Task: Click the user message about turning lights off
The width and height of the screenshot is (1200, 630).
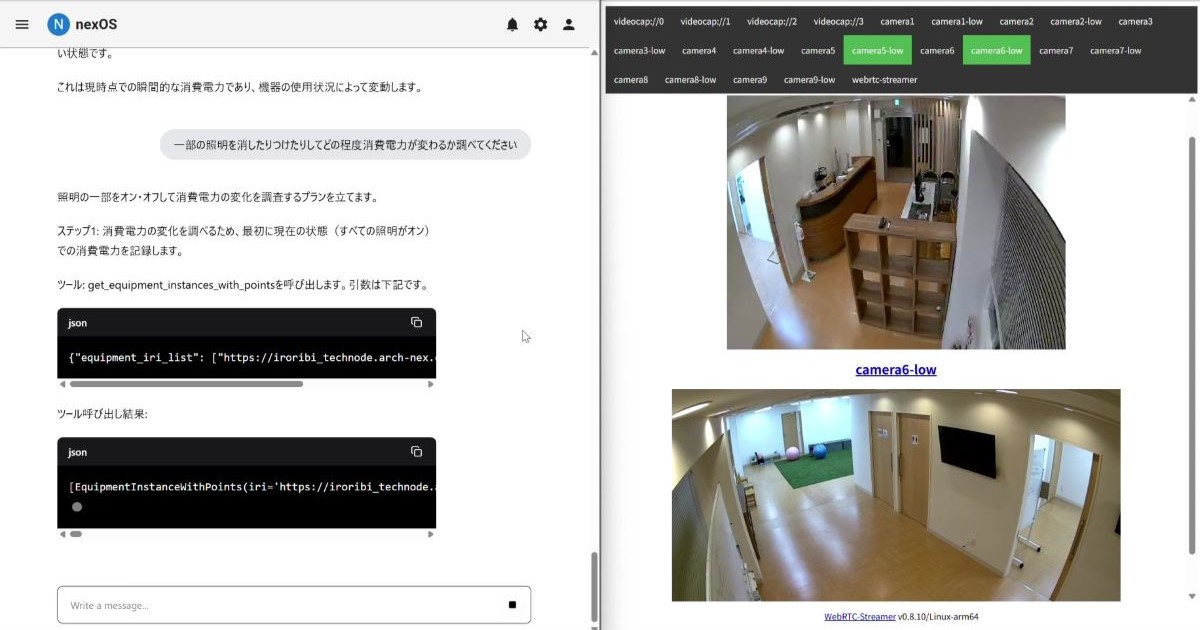Action: coord(345,145)
